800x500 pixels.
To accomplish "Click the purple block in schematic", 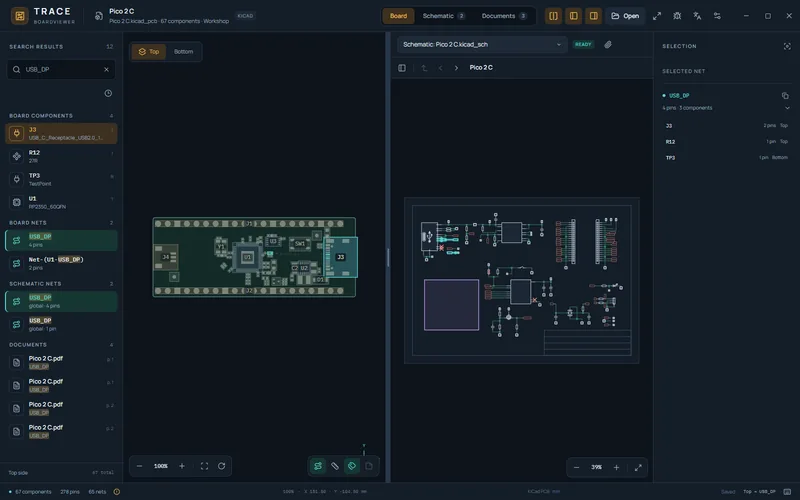I will point(452,305).
